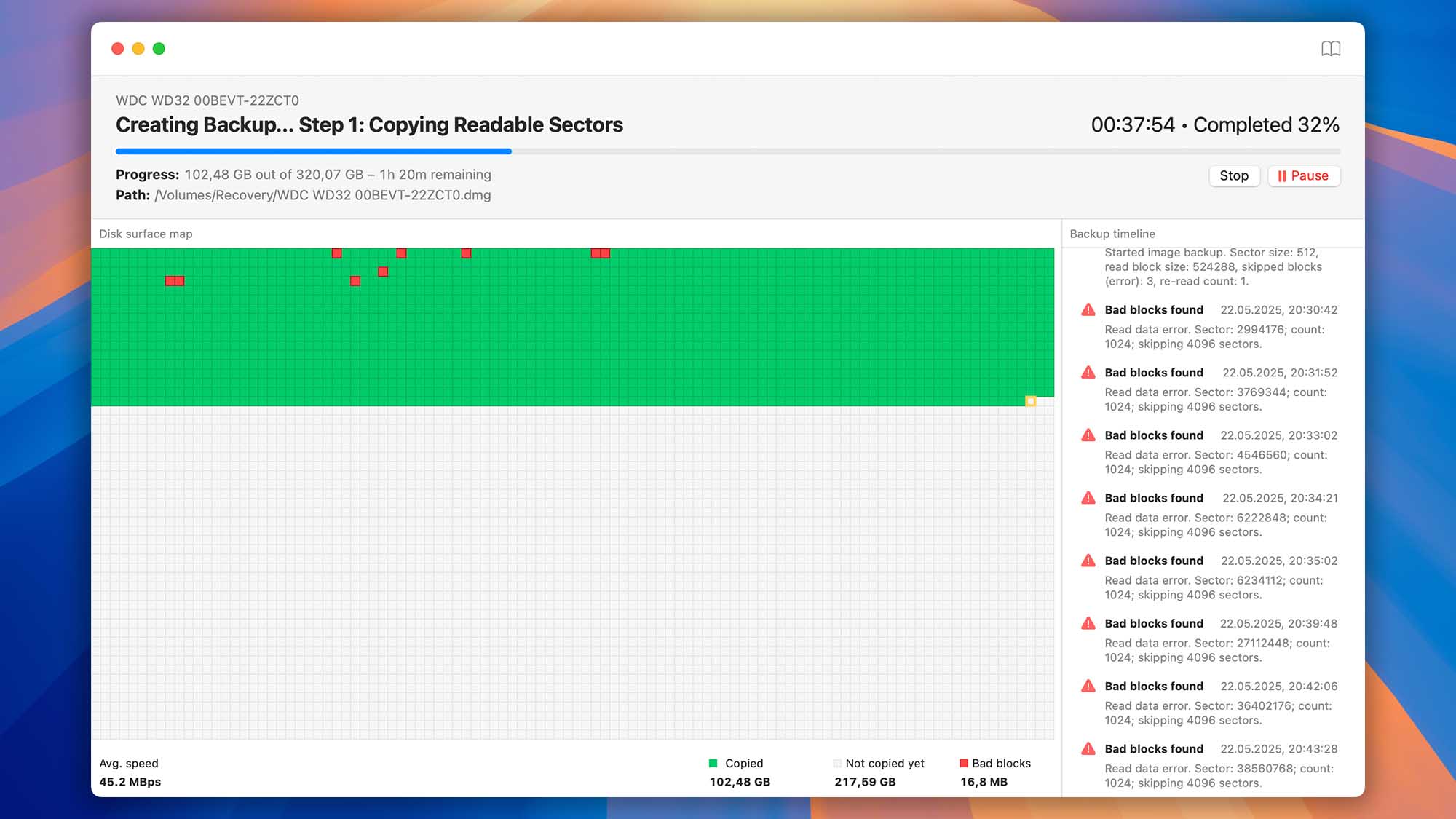Click the 'Started image backup' log entry
The image size is (1456, 819).
click(x=1213, y=266)
